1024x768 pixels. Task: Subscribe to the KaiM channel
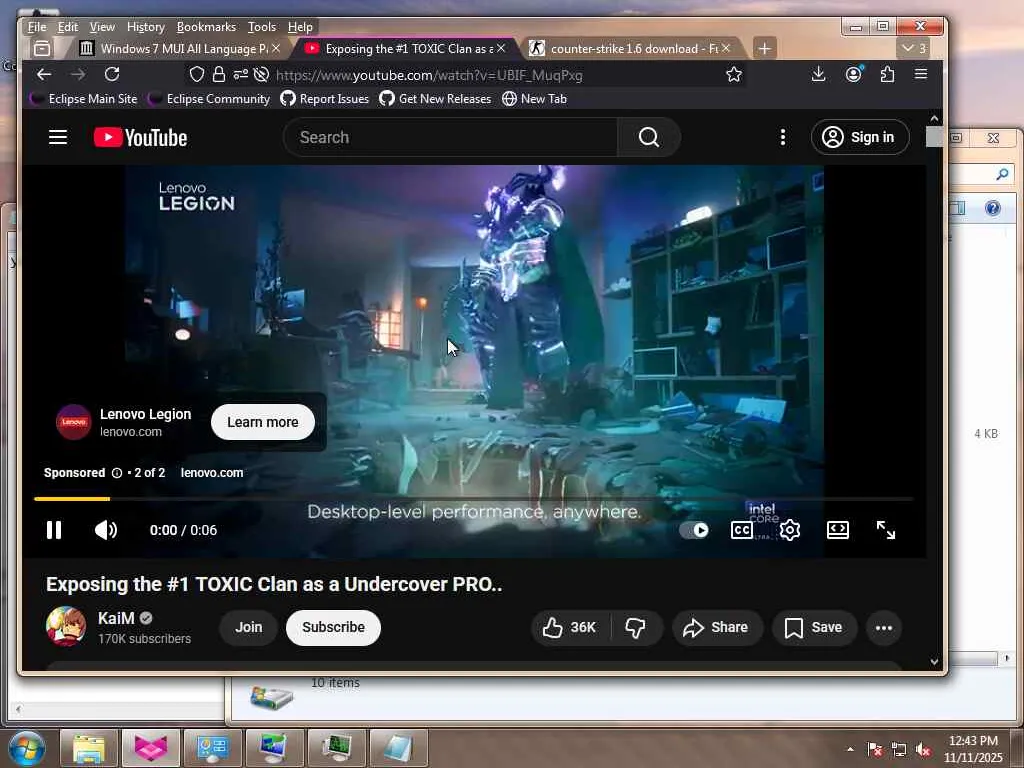click(x=333, y=628)
